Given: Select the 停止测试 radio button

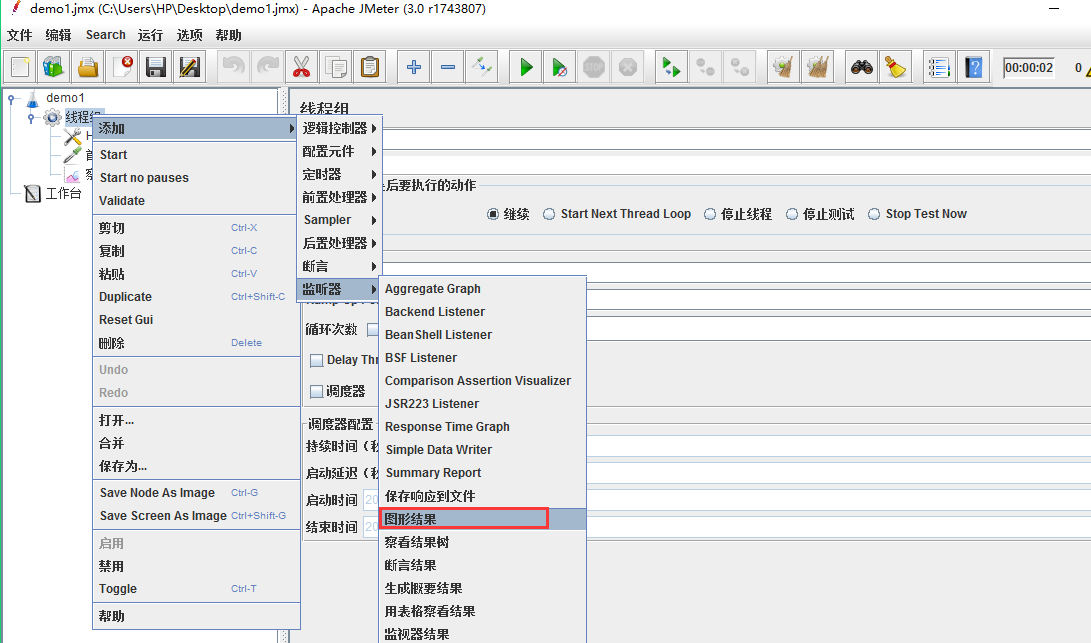Looking at the screenshot, I should 792,214.
